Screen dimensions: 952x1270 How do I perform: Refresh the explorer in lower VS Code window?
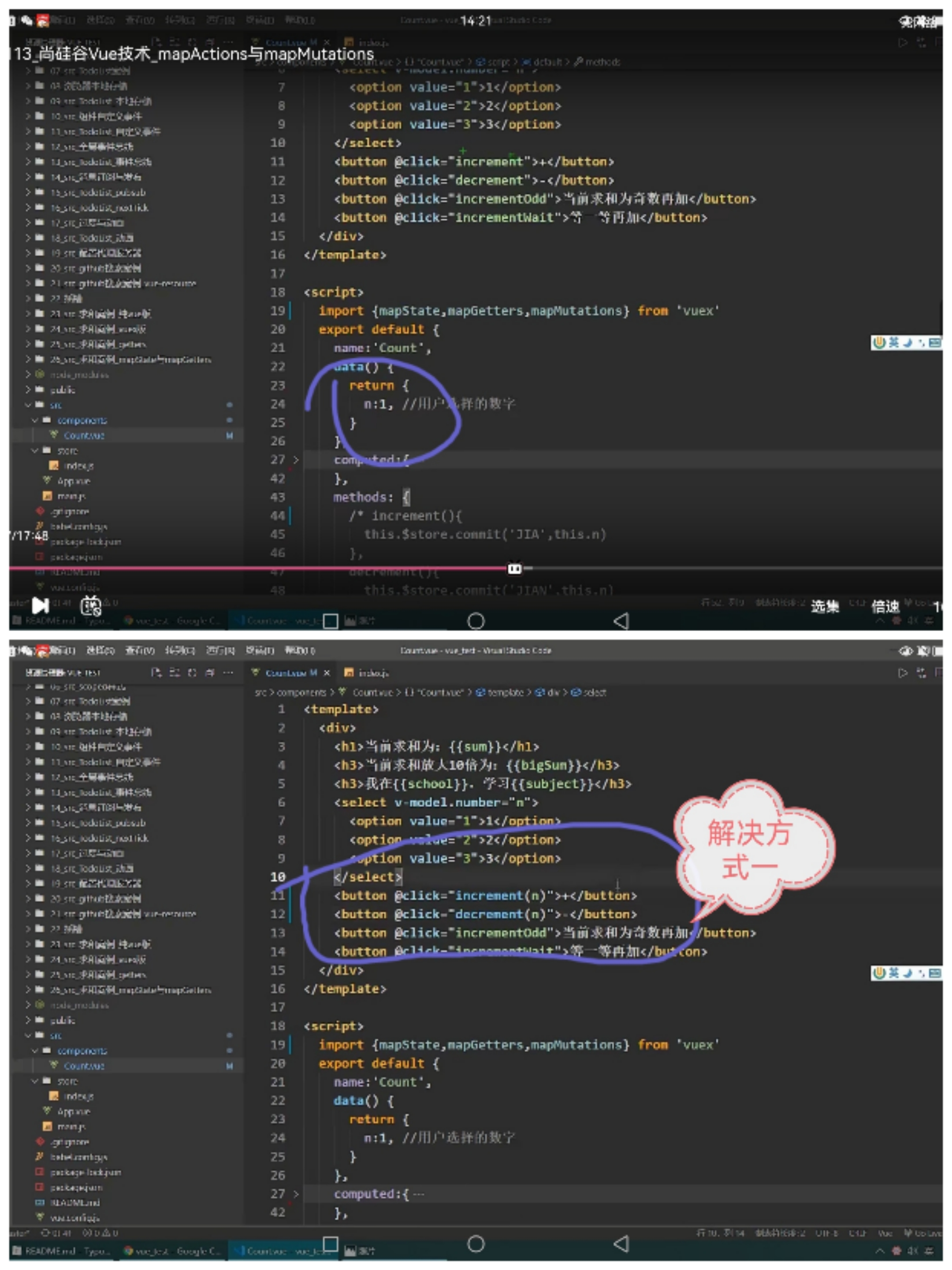tap(192, 672)
